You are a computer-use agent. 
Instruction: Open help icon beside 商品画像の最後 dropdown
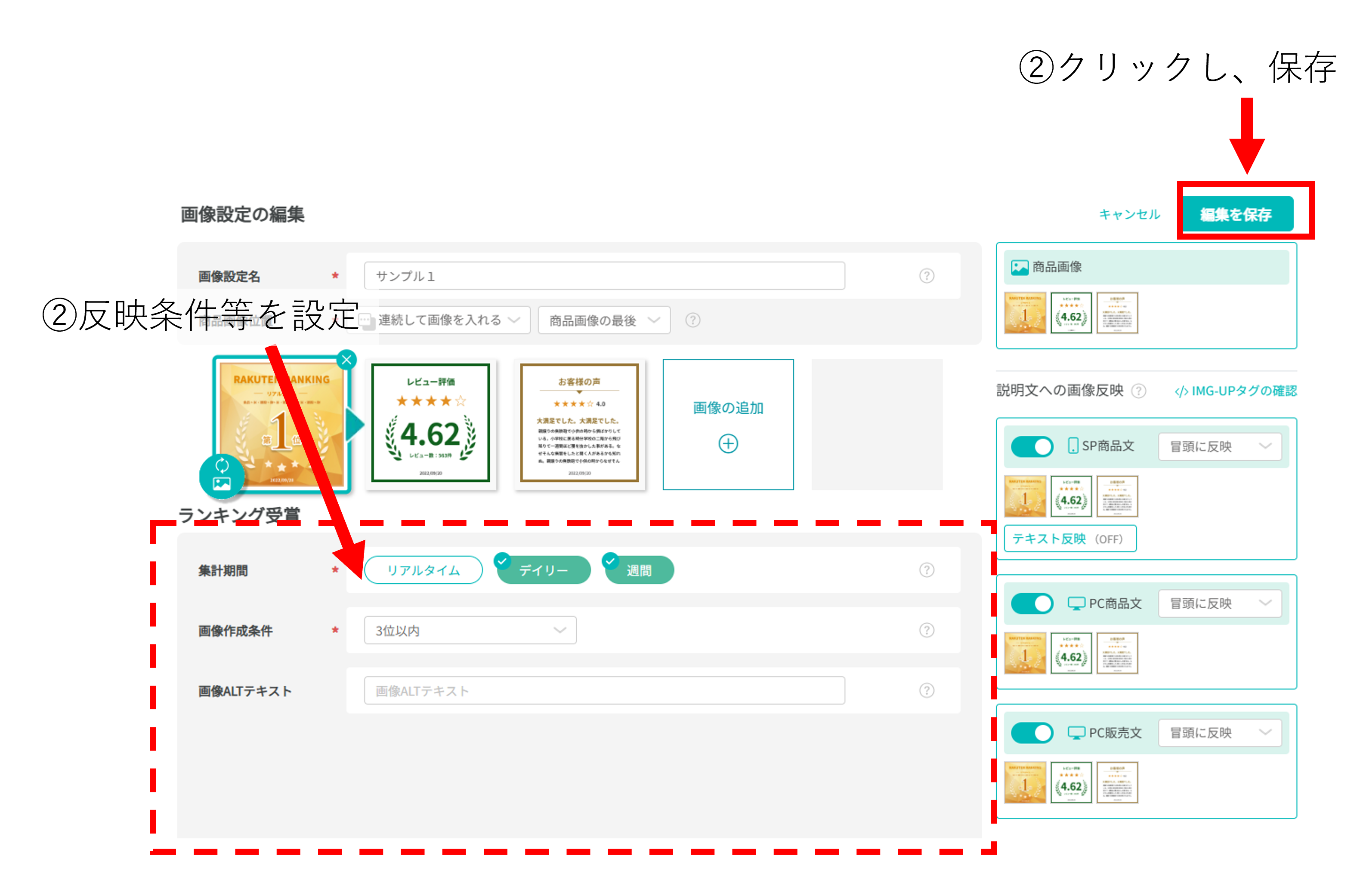tap(692, 320)
